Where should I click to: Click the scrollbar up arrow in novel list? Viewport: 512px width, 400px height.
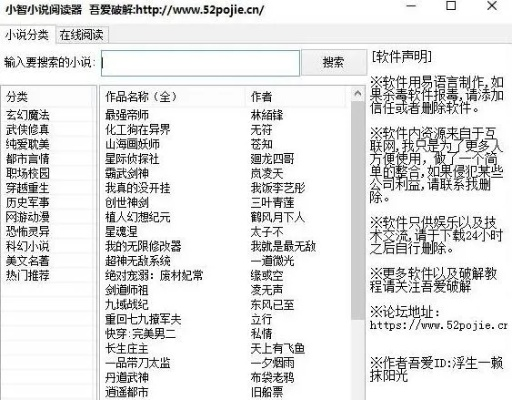[x=358, y=94]
